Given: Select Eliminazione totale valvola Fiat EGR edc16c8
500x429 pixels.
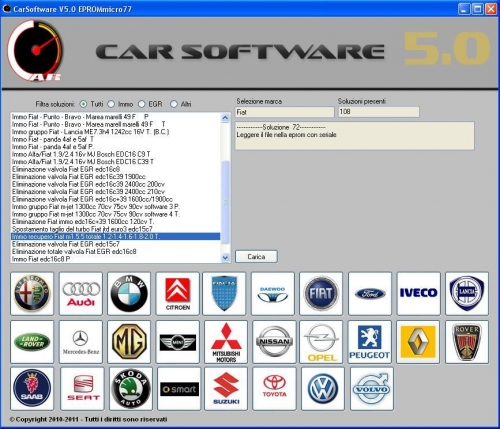Looking at the screenshot, I should coord(115,252).
